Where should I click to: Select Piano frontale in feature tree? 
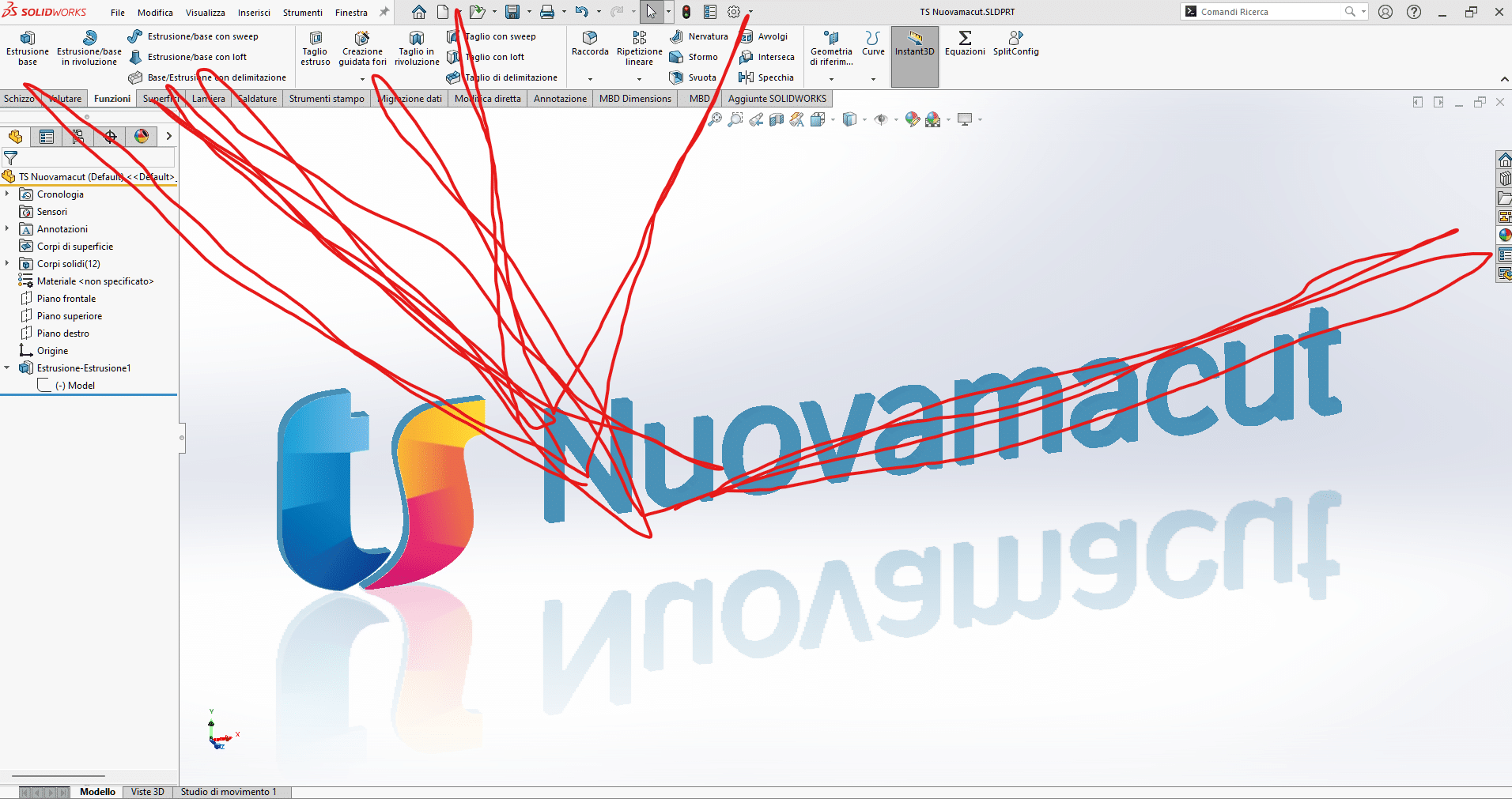pyautogui.click(x=66, y=299)
